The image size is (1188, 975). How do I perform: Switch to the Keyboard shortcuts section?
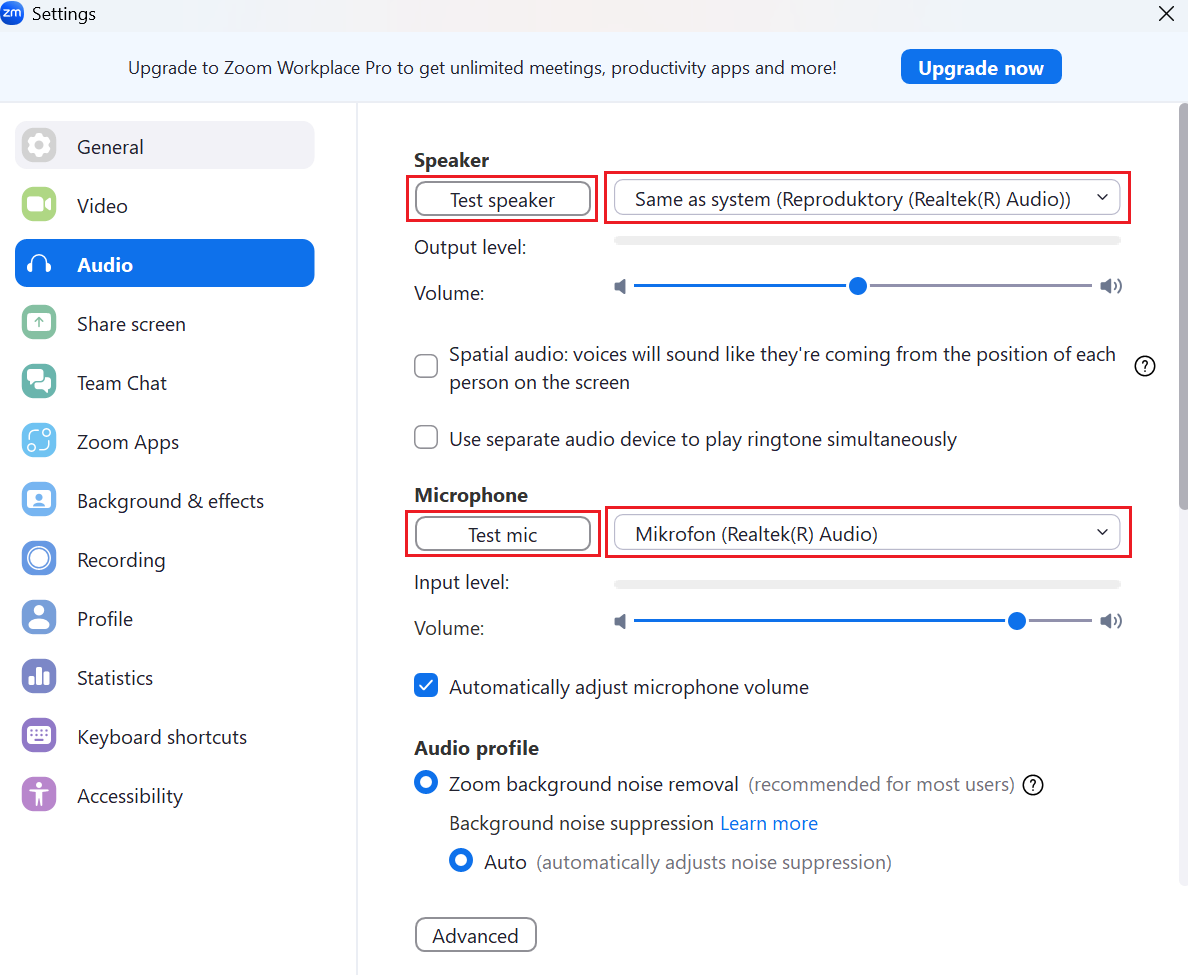click(162, 737)
